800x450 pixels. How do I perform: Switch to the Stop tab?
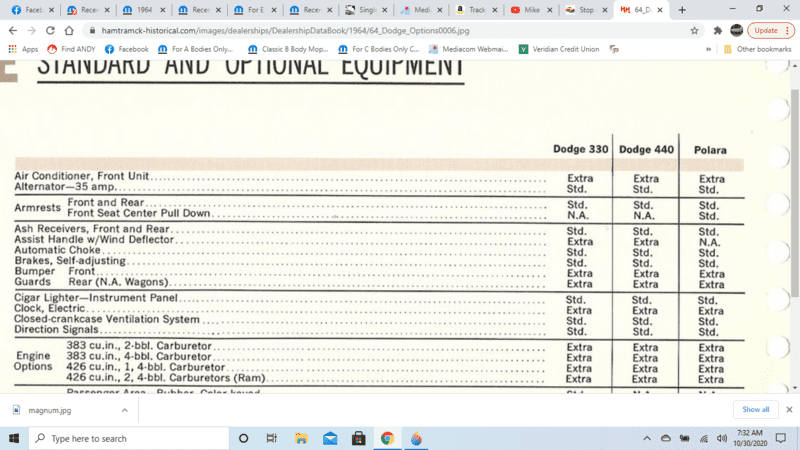pyautogui.click(x=587, y=10)
